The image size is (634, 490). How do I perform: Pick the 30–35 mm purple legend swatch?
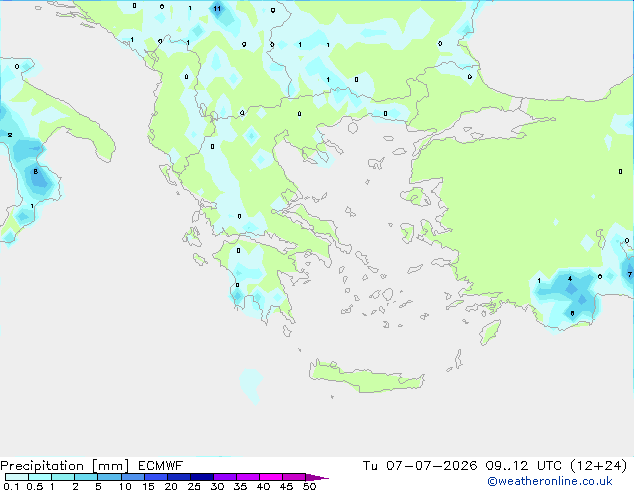[x=224, y=477]
